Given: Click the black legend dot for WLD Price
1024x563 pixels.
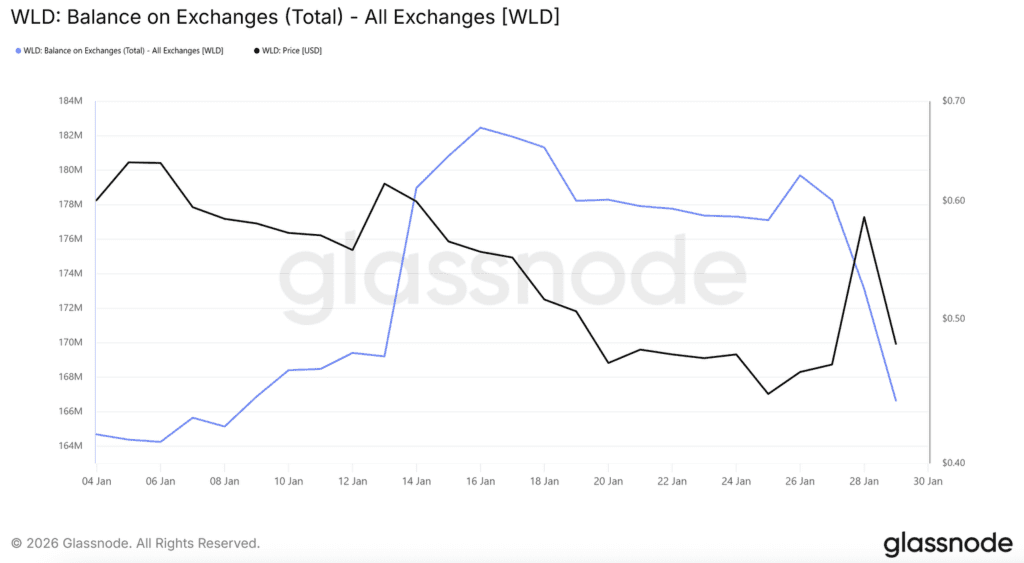Looking at the screenshot, I should tap(256, 50).
